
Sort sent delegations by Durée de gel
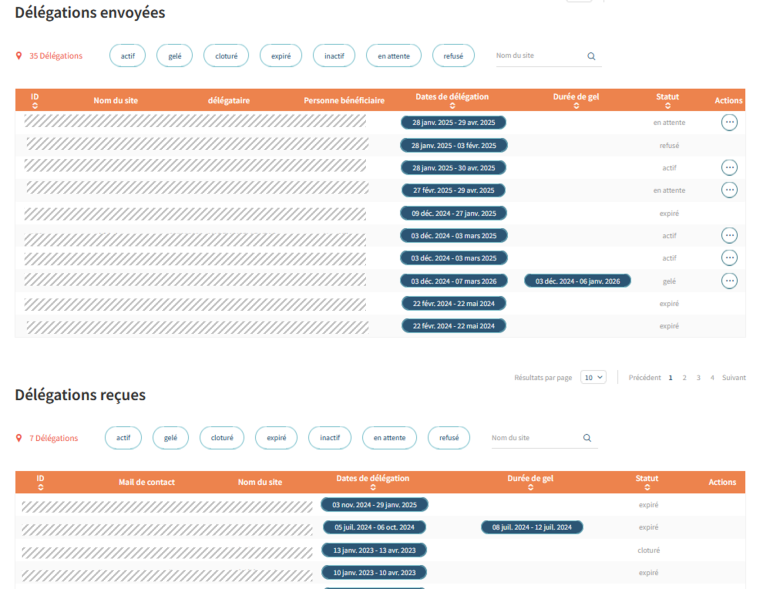coord(576,105)
